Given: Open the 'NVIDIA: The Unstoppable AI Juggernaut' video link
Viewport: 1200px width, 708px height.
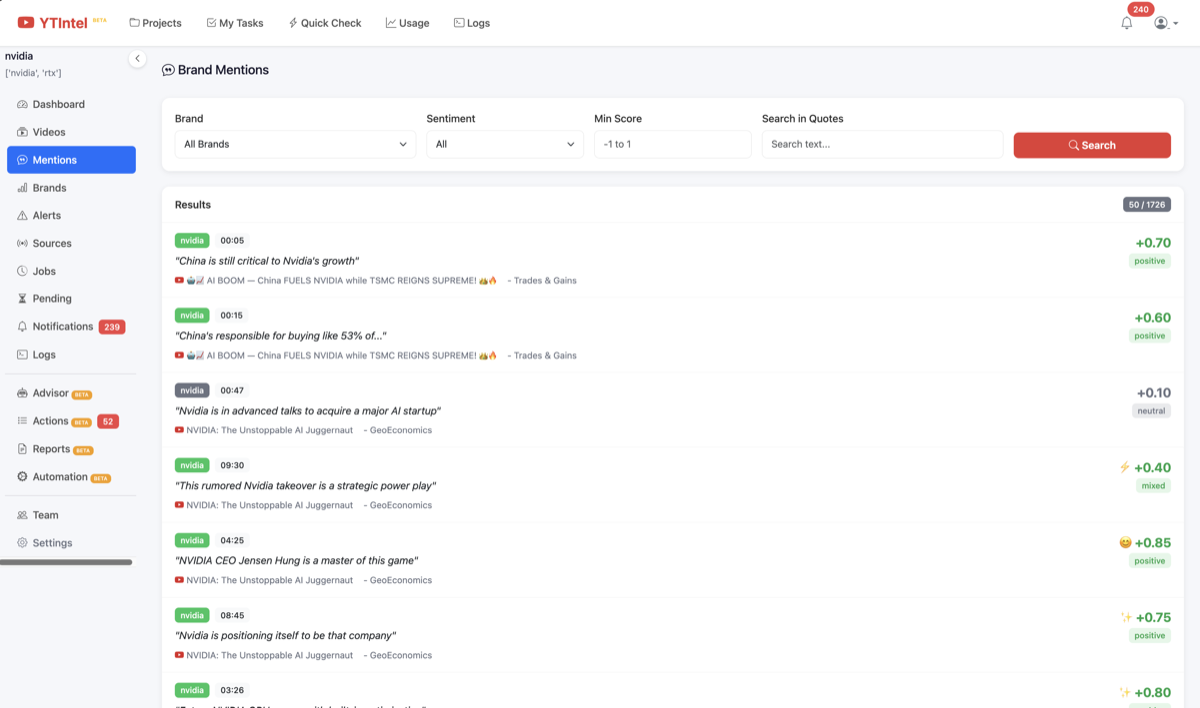Looking at the screenshot, I should coord(269,430).
